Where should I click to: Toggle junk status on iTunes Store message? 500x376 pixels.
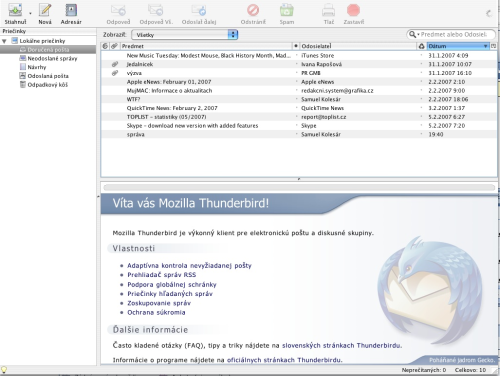click(x=421, y=55)
